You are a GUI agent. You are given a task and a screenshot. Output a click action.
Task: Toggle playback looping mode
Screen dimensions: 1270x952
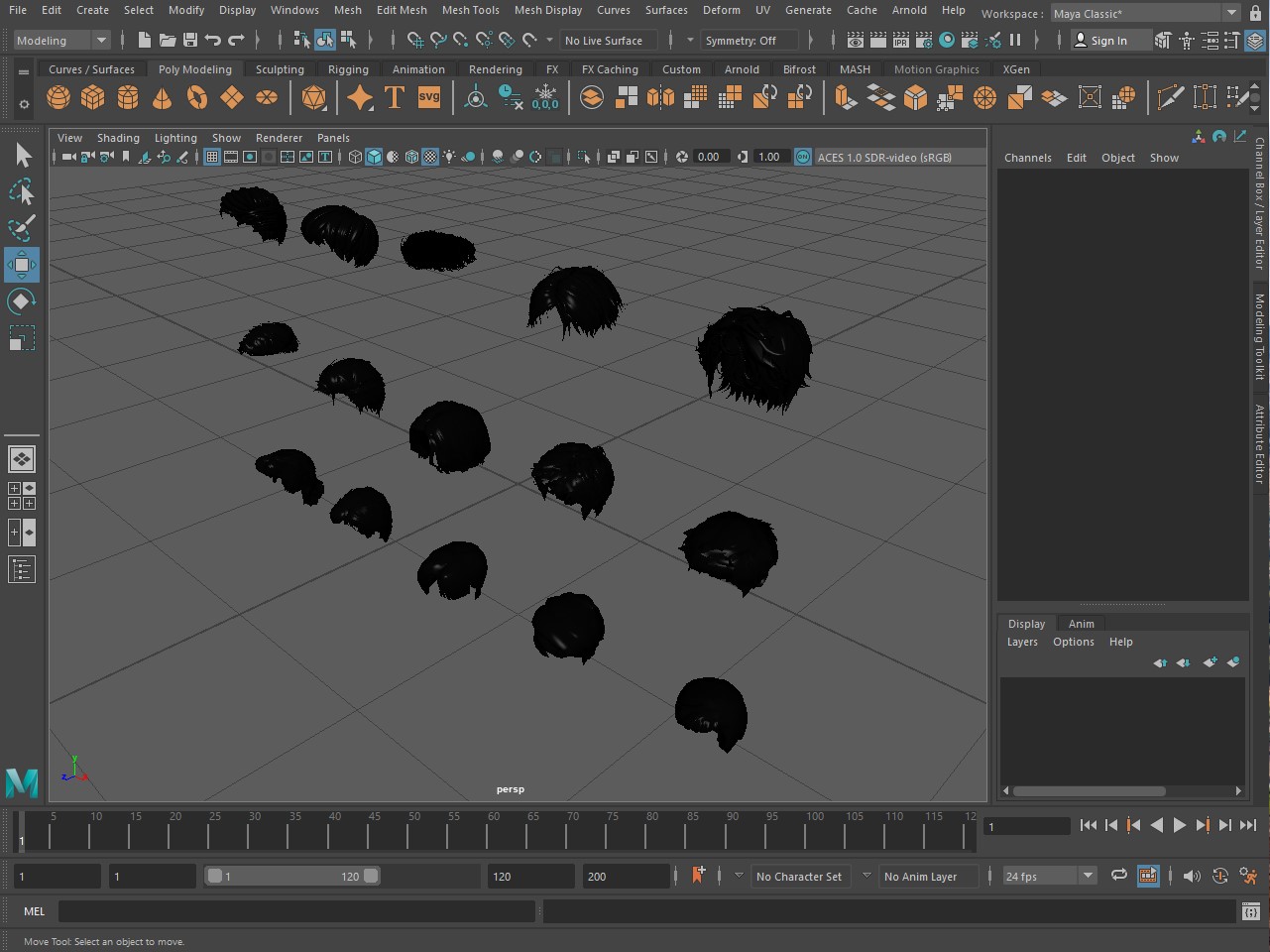coord(1118,876)
